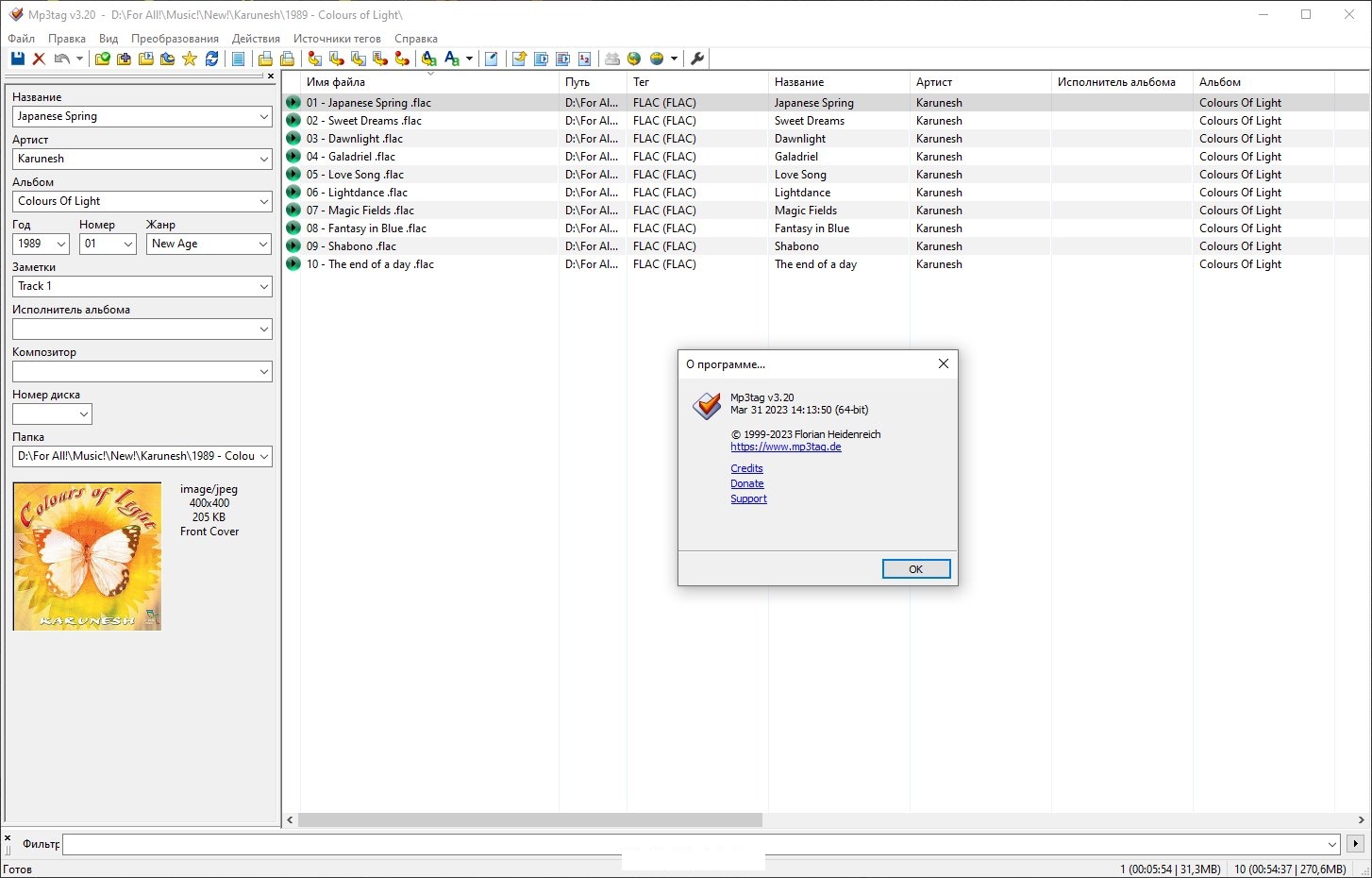The height and width of the screenshot is (878, 1372).
Task: Click the wrench Options icon
Action: [x=697, y=59]
